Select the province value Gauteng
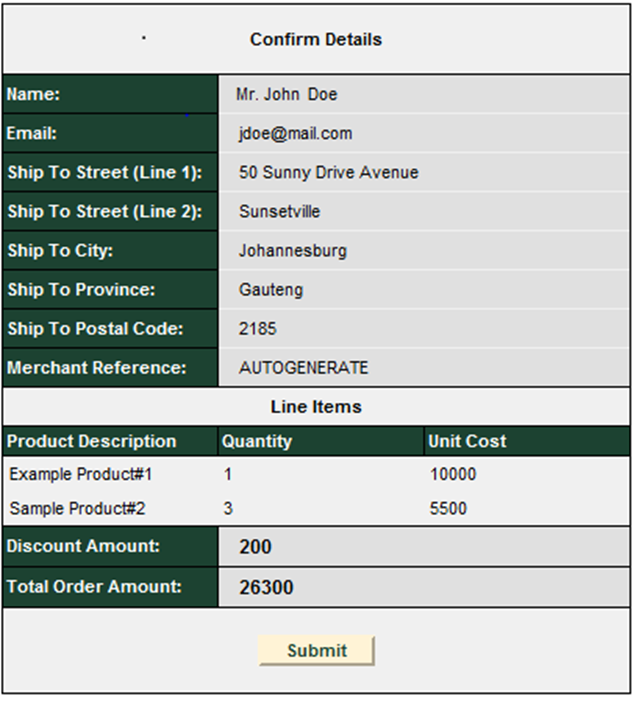This screenshot has width=639, height=702. click(x=270, y=290)
